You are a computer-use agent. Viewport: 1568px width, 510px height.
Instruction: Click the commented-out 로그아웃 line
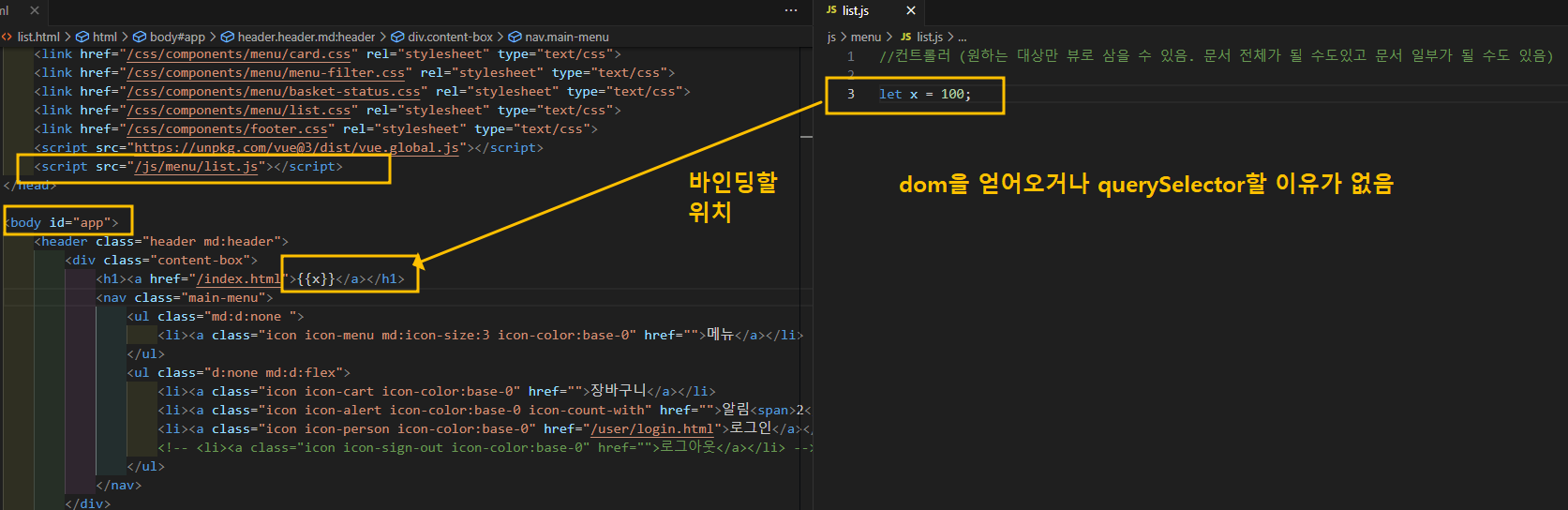coord(485,448)
